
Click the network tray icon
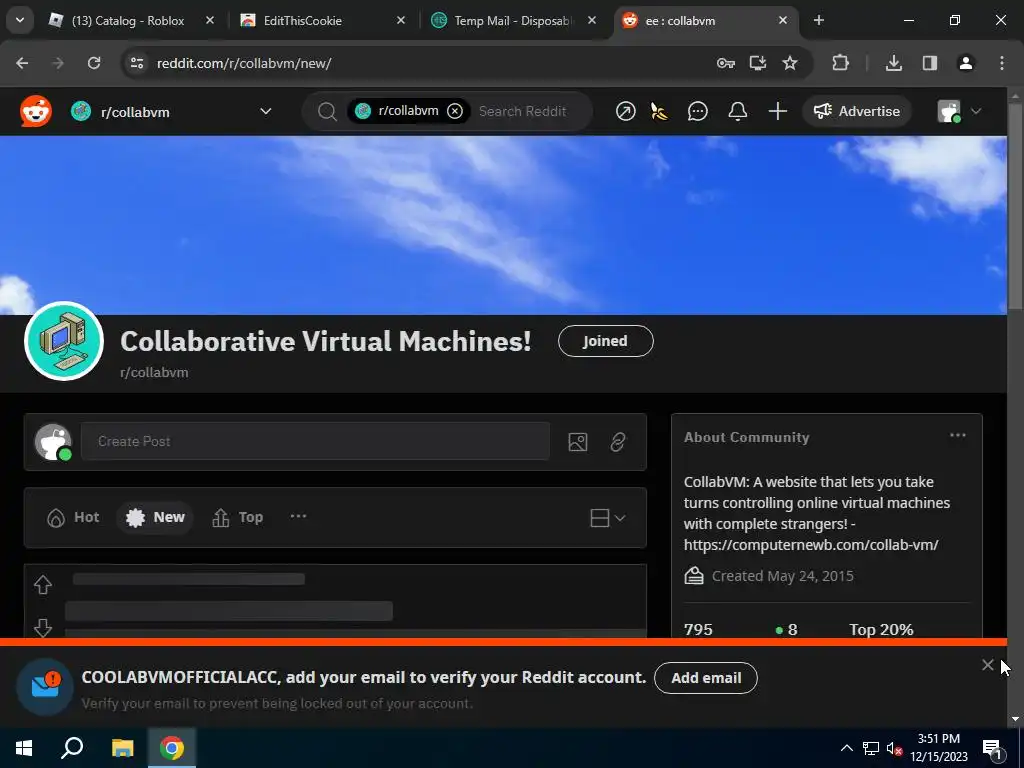pos(871,748)
